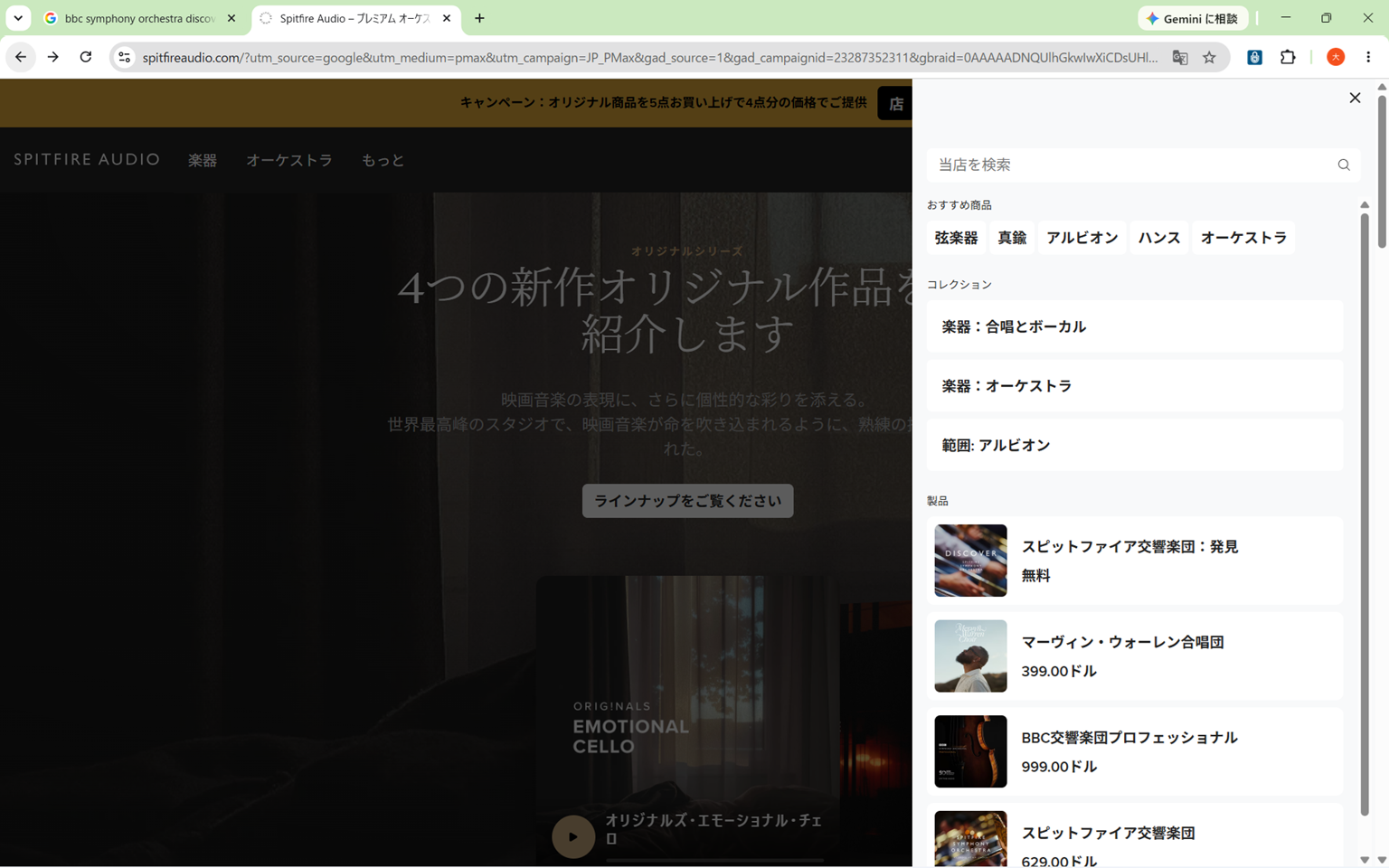Screen dimensions: 1389x868
Task: Open the Chrome profile avatar
Action: [1336, 57]
